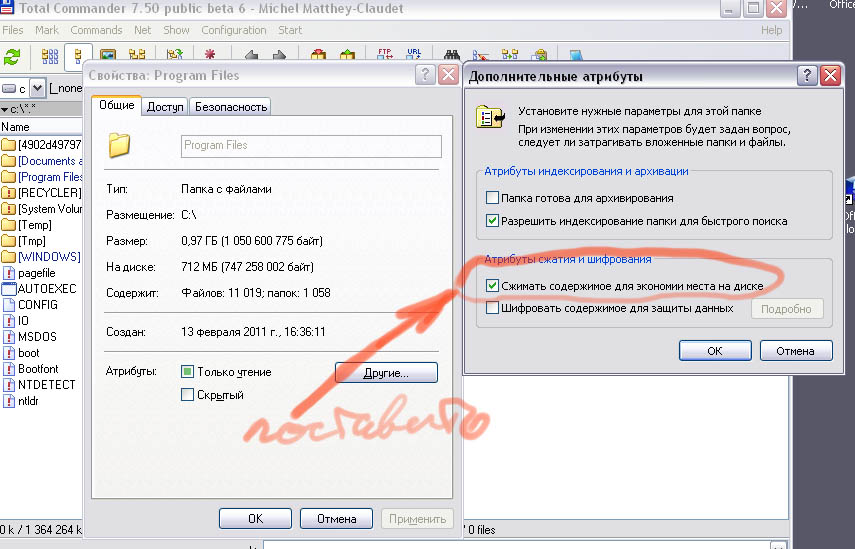Open the Mark menu
The width and height of the screenshot is (855, 549).
pyautogui.click(x=47, y=30)
